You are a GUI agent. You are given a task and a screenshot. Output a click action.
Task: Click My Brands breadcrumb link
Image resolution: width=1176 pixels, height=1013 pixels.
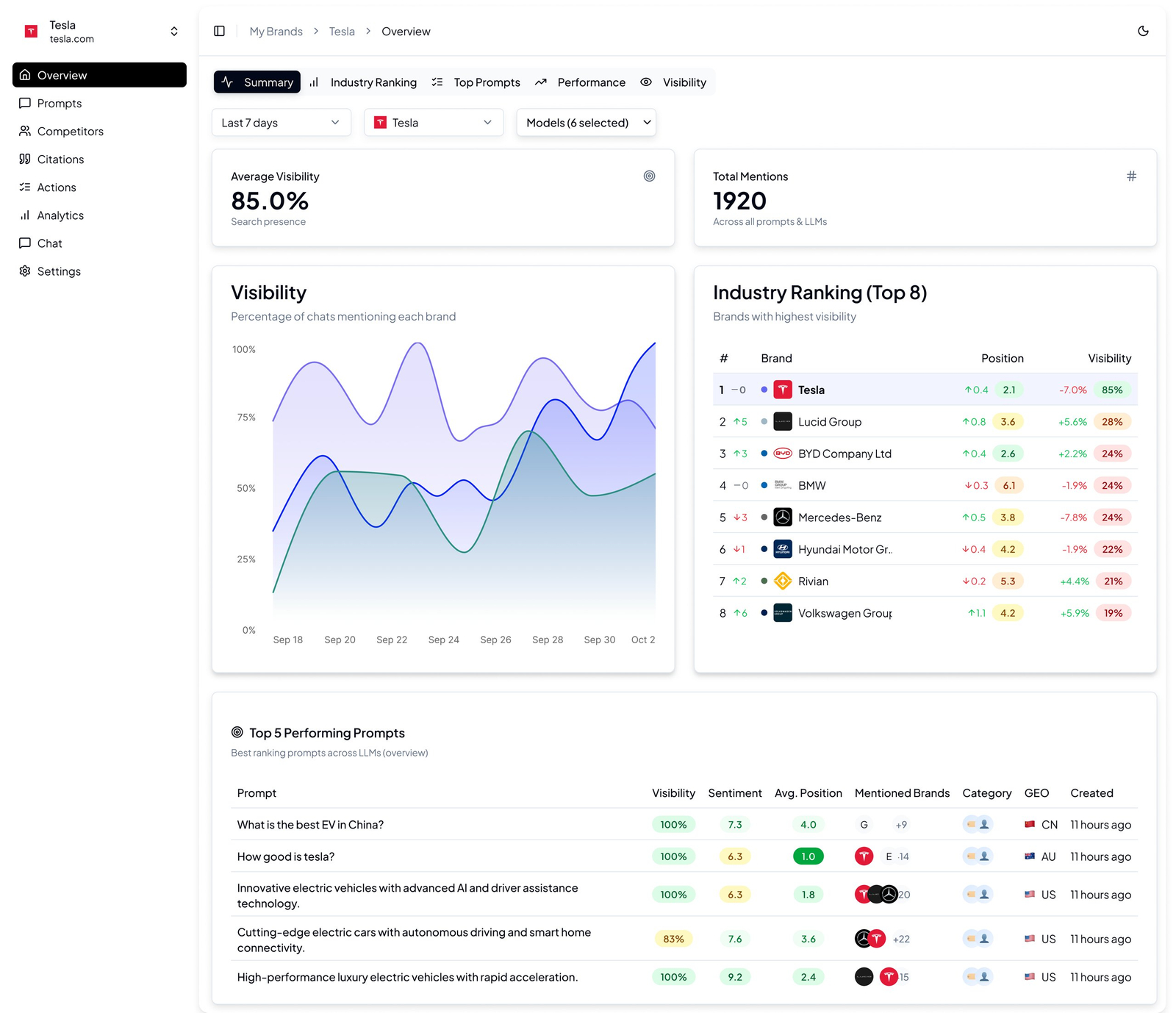(276, 32)
